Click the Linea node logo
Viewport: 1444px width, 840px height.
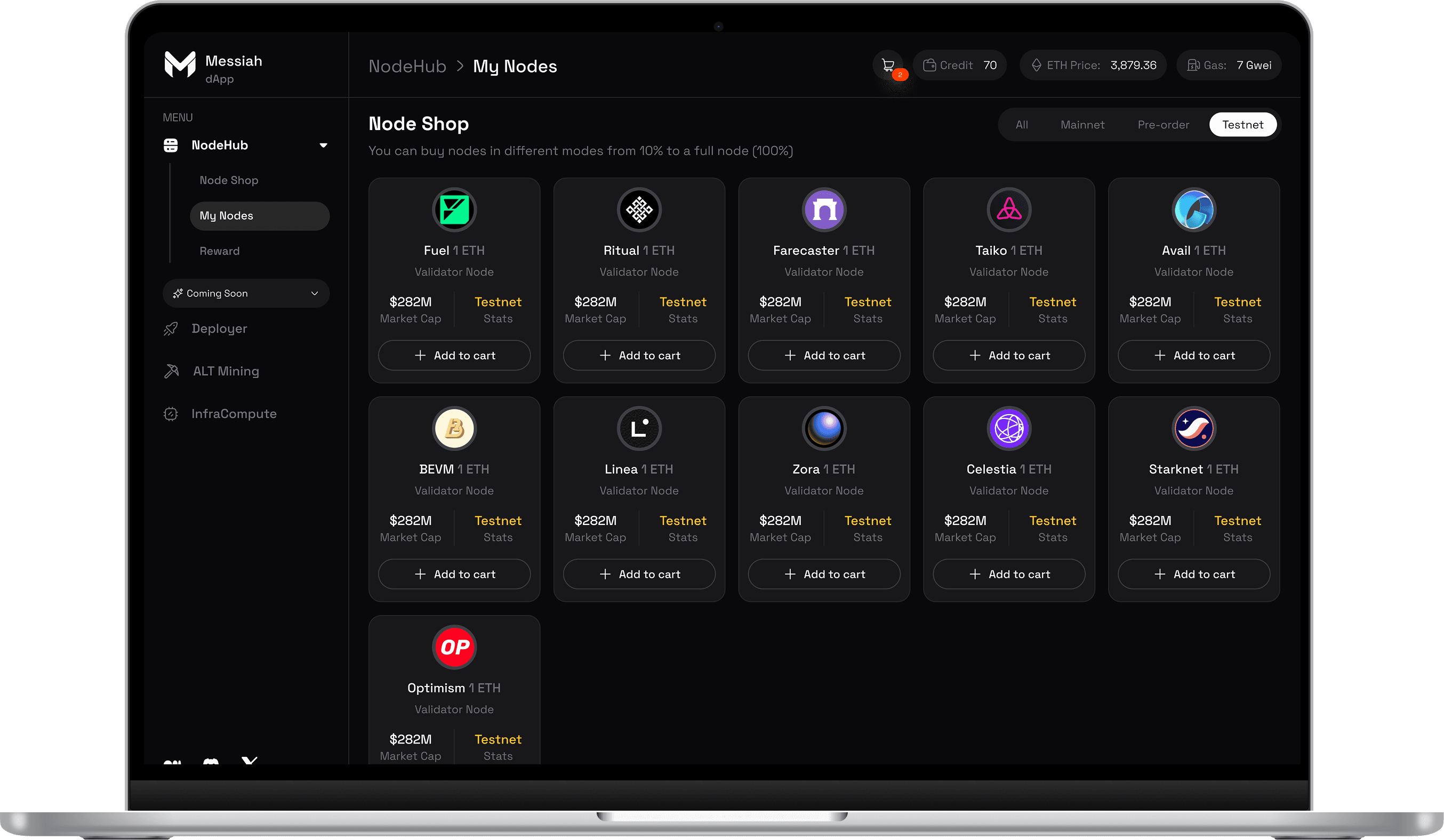pyautogui.click(x=639, y=429)
